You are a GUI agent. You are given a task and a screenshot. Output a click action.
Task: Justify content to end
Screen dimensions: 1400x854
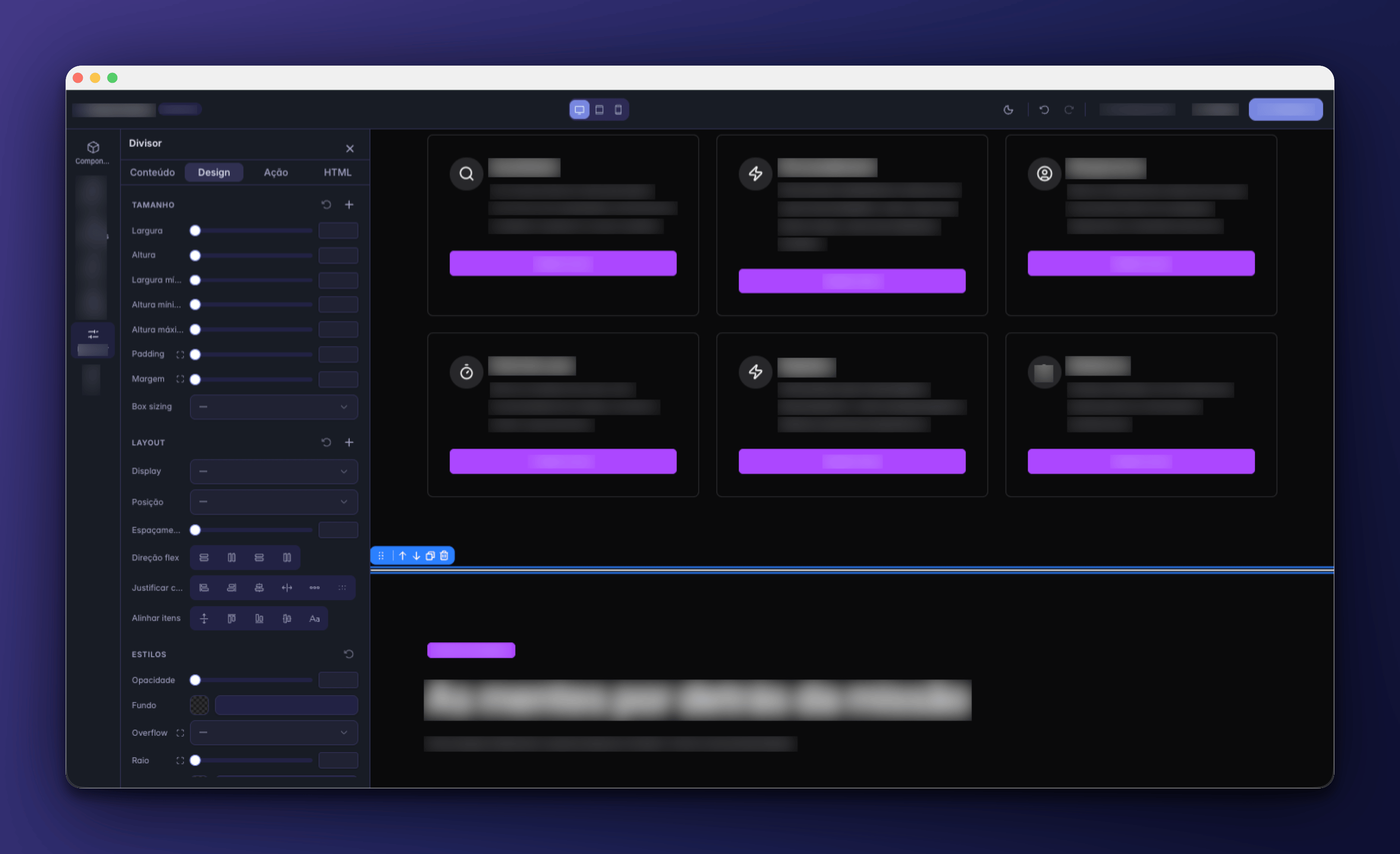(x=232, y=587)
